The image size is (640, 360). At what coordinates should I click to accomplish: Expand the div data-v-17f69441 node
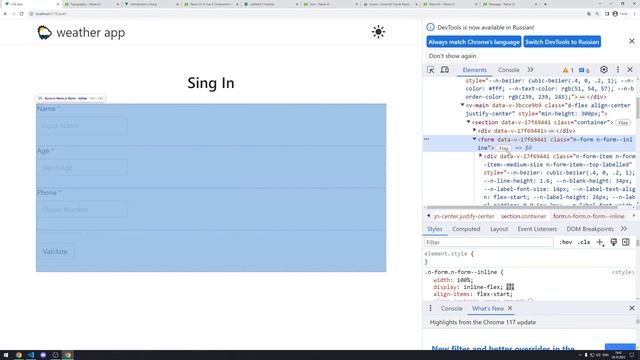[475, 130]
